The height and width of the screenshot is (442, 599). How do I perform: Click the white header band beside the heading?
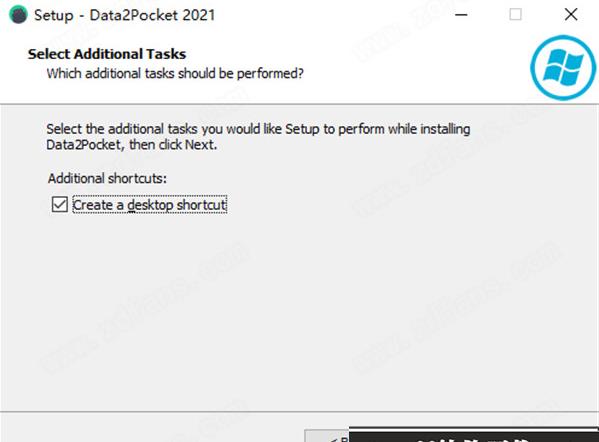click(x=413, y=65)
